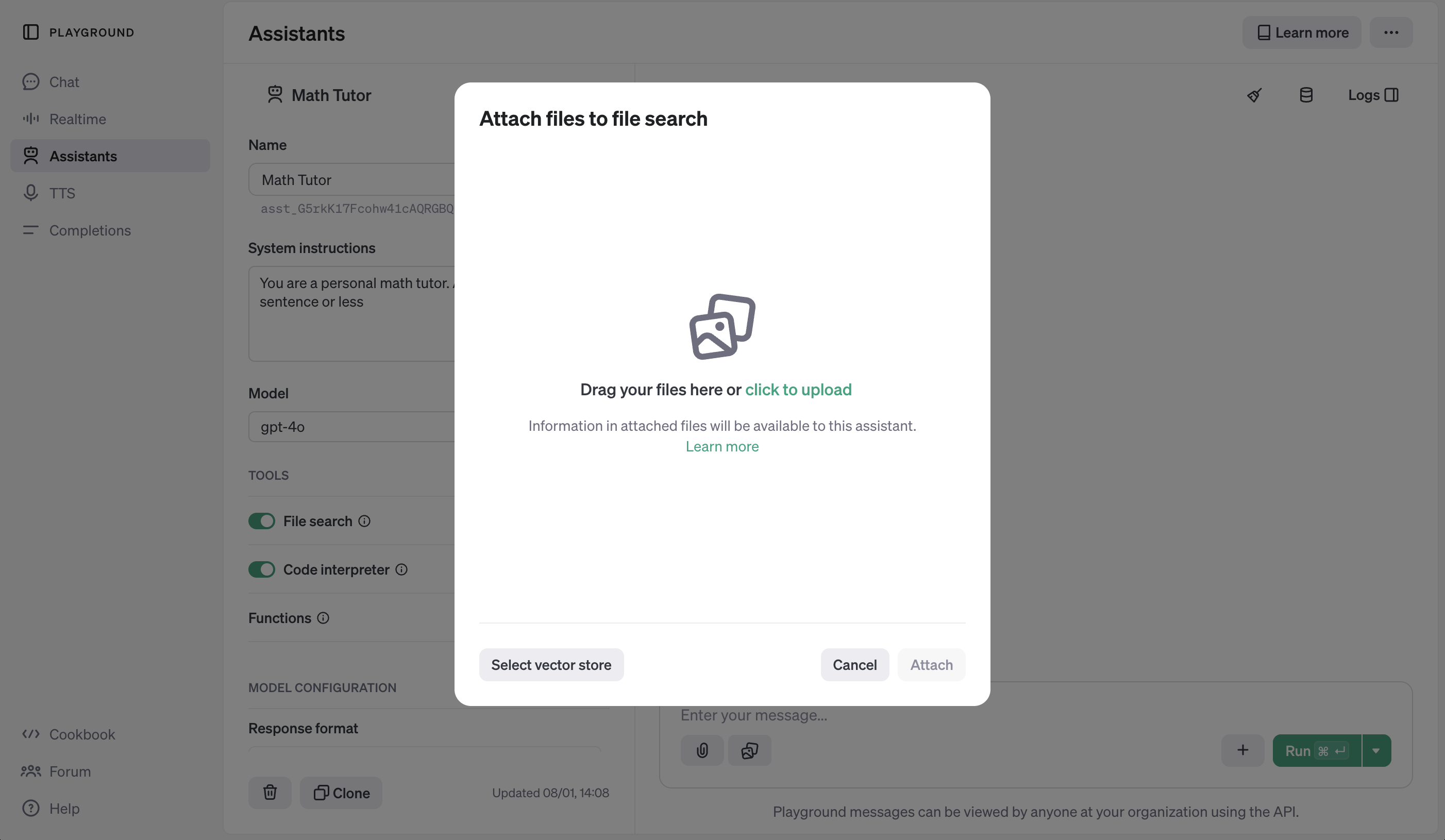
Task: Click the paperclip attach file icon
Action: [x=702, y=750]
